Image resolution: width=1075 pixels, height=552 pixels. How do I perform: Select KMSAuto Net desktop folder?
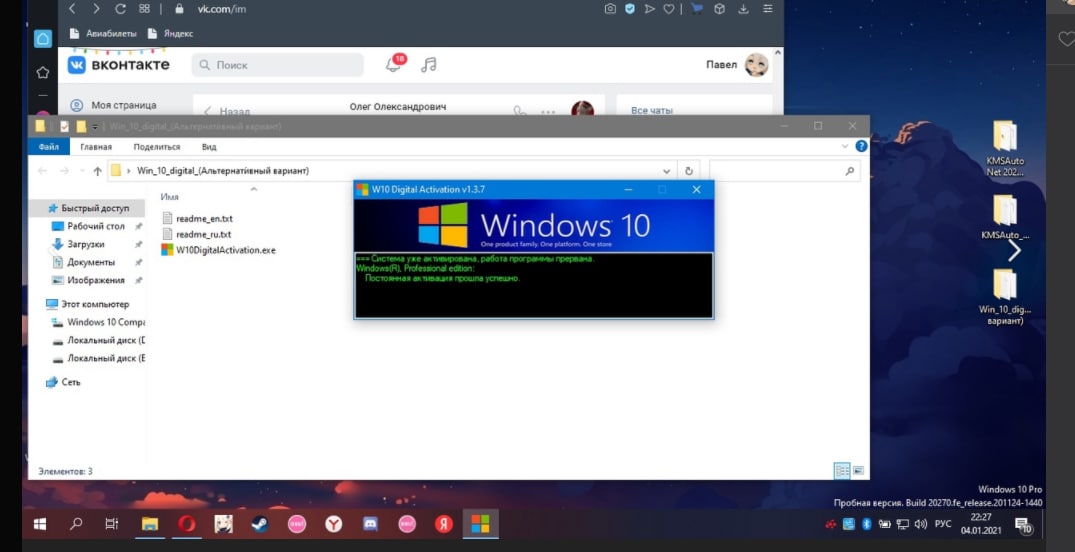click(1005, 149)
